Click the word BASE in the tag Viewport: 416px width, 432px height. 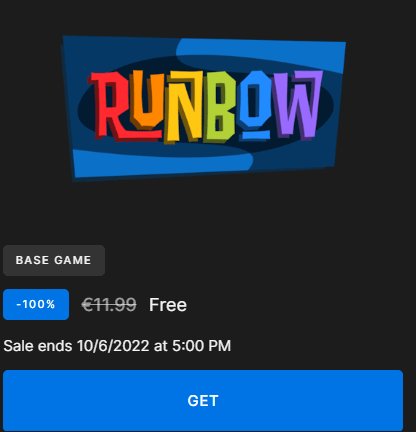[x=32, y=260]
